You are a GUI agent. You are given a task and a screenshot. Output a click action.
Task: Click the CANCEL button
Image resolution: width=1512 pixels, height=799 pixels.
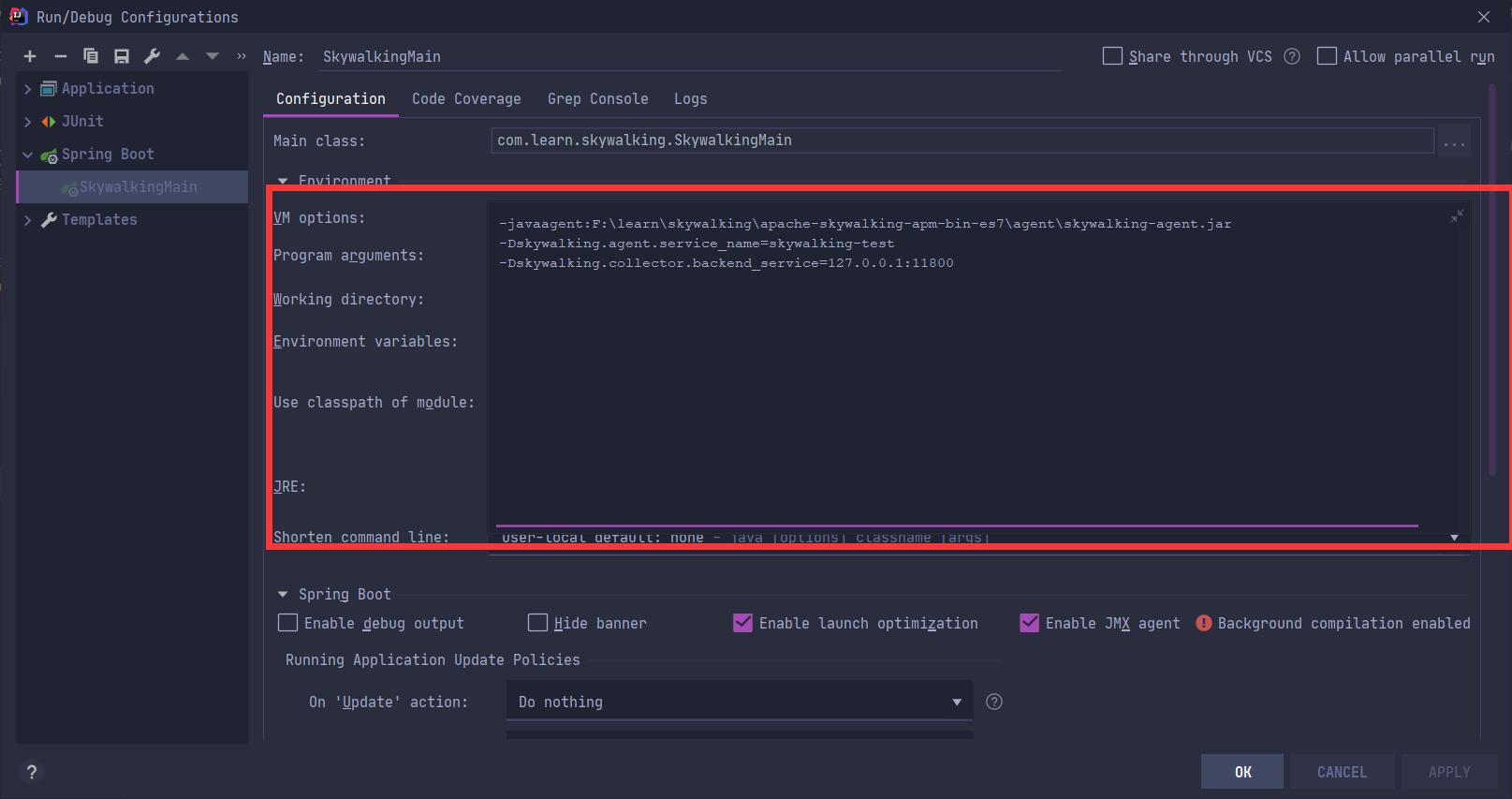pos(1342,772)
